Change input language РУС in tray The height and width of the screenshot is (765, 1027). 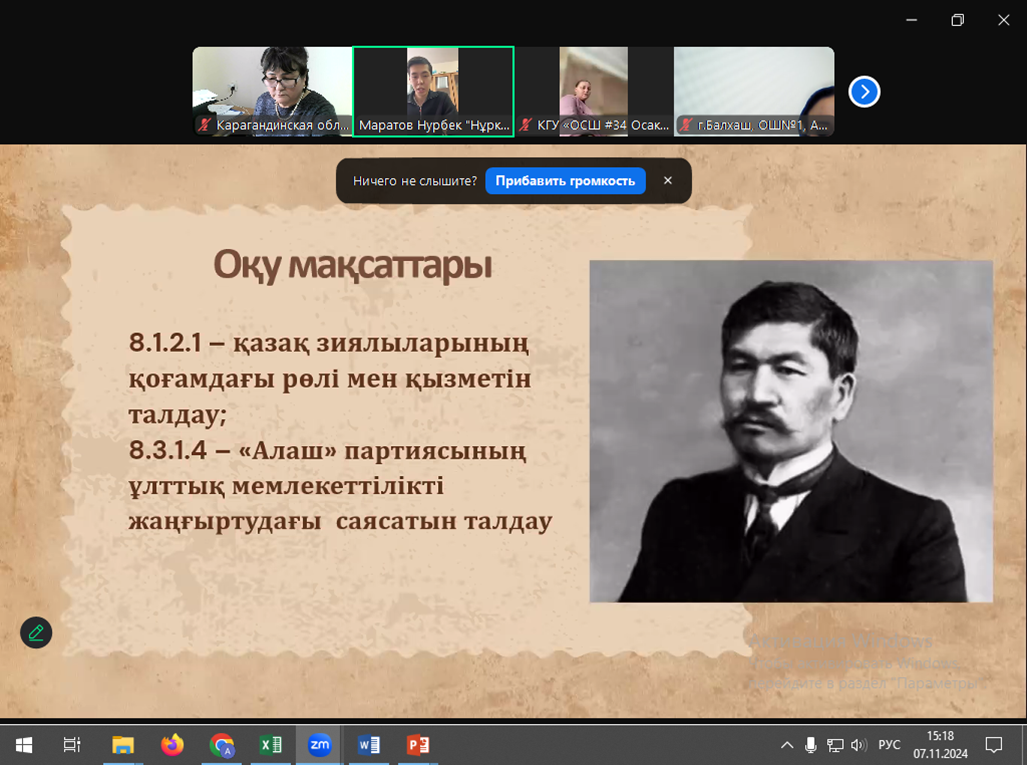click(x=889, y=745)
